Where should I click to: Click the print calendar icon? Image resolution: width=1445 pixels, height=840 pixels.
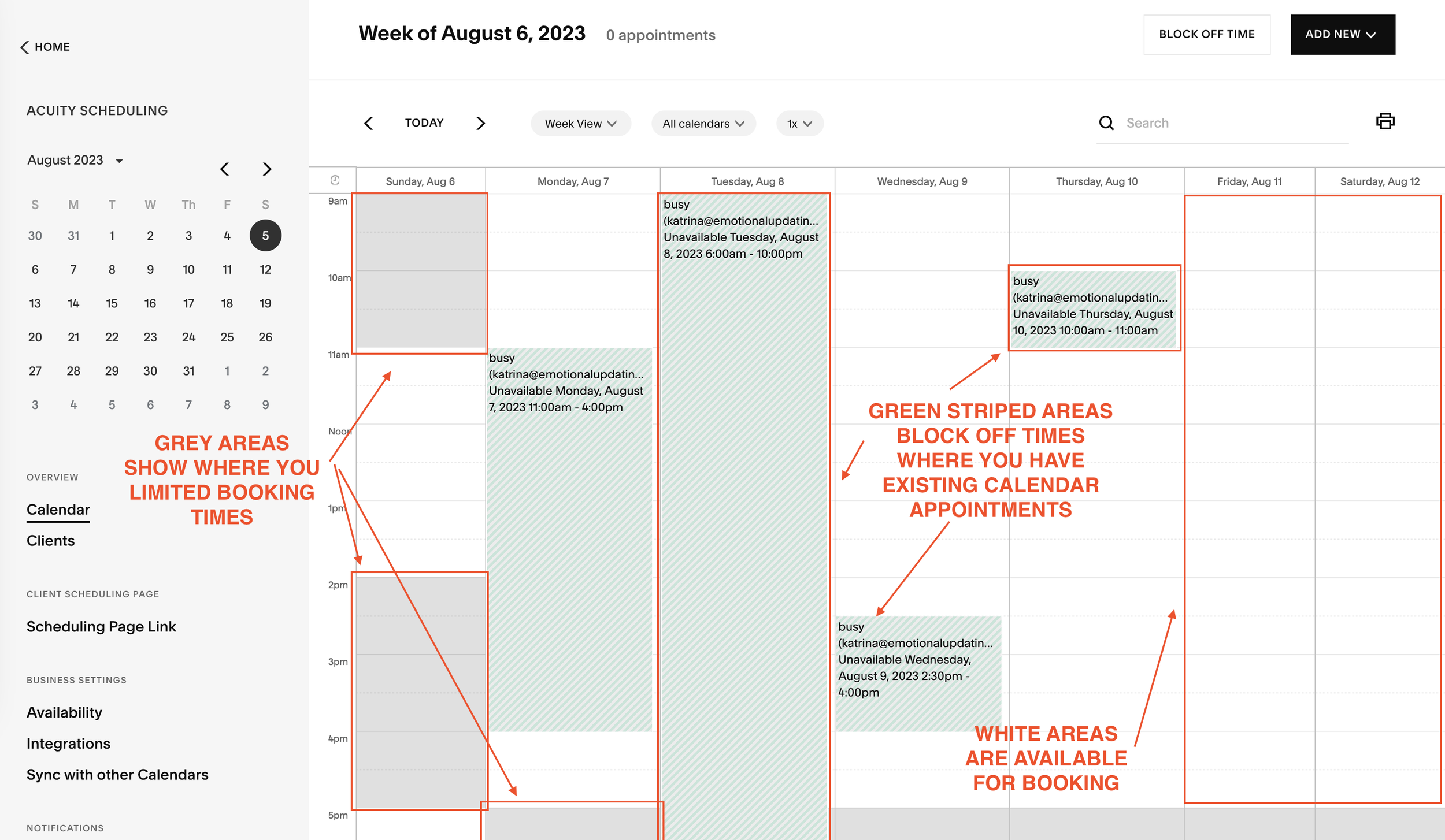pos(1385,121)
